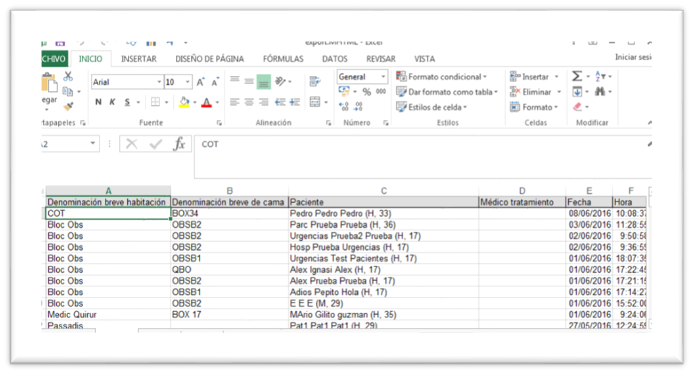Click the merge and center icon

(x=315, y=102)
